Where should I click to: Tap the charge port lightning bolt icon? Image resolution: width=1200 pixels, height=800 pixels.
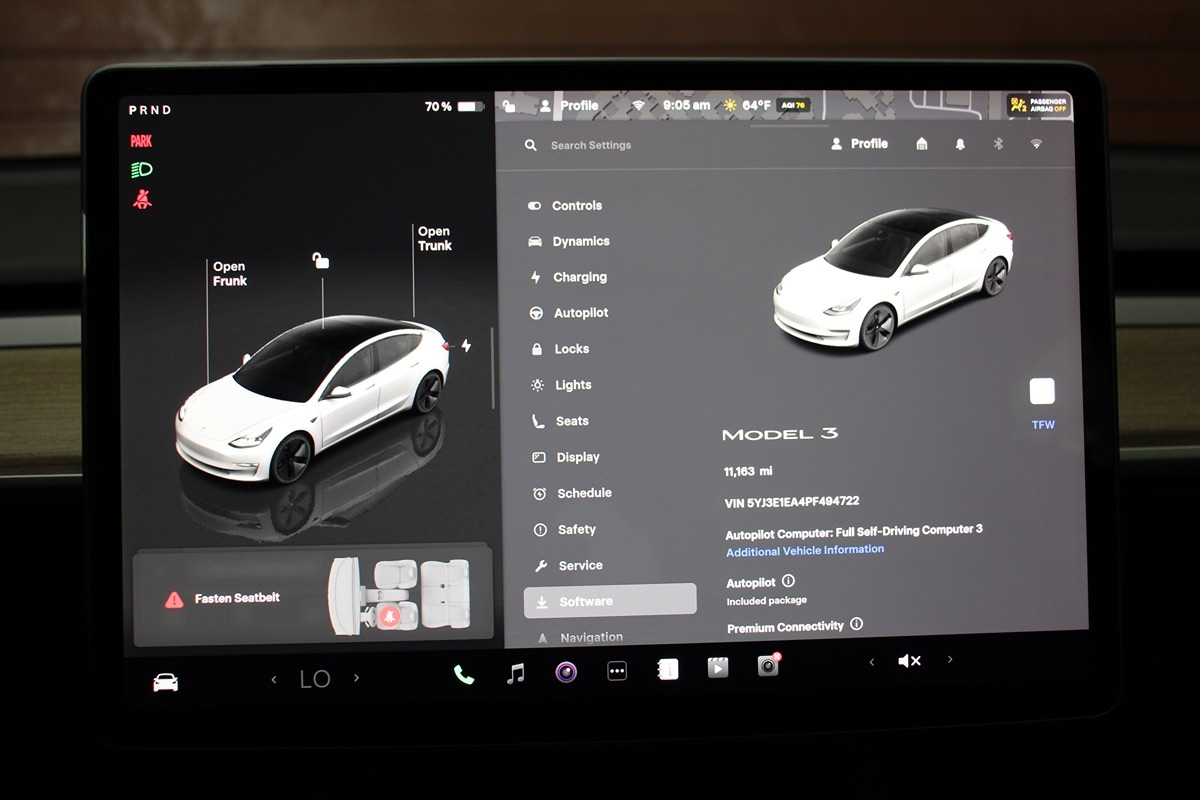tap(465, 346)
